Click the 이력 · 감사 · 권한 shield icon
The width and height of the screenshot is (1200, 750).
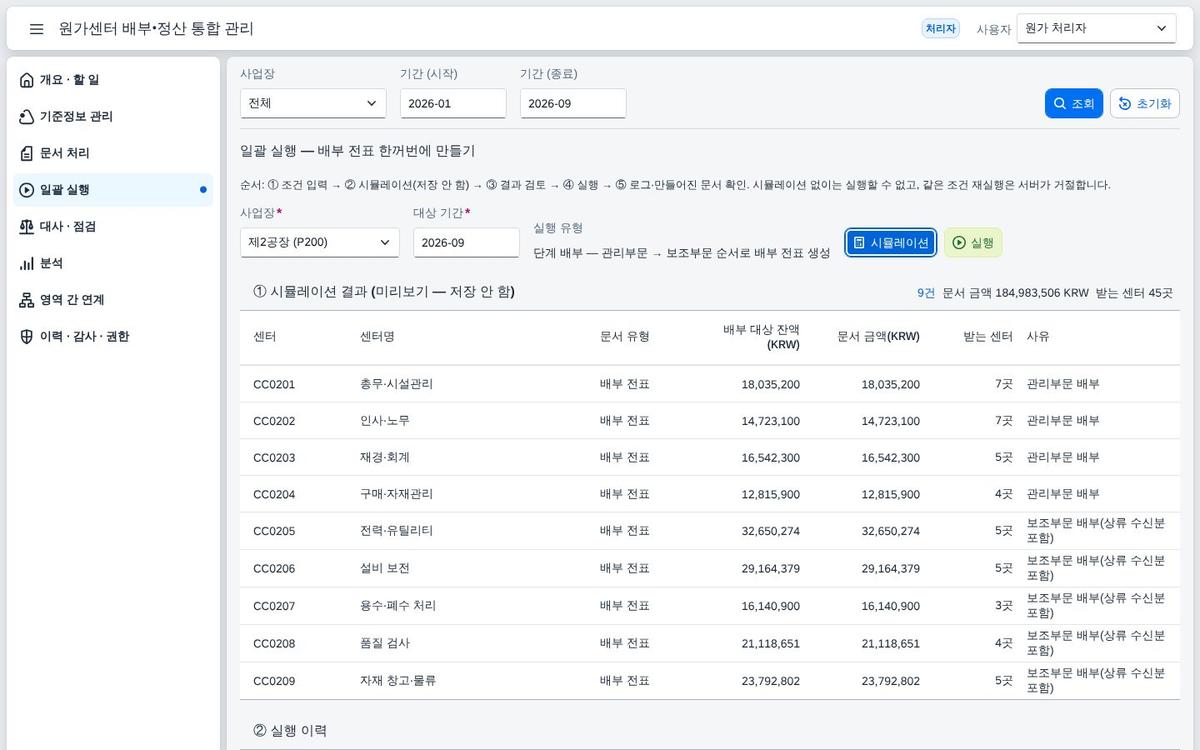pyautogui.click(x=27, y=337)
